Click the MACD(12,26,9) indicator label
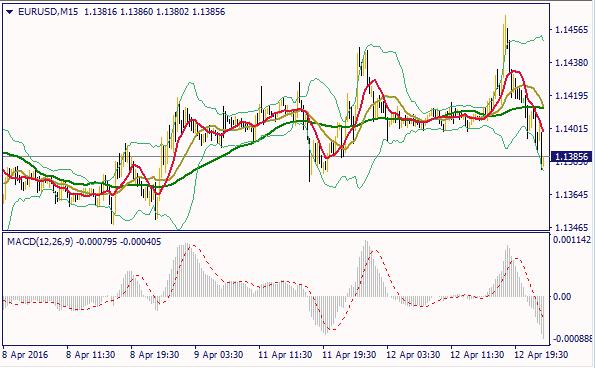The height and width of the screenshot is (368, 595). 40,242
